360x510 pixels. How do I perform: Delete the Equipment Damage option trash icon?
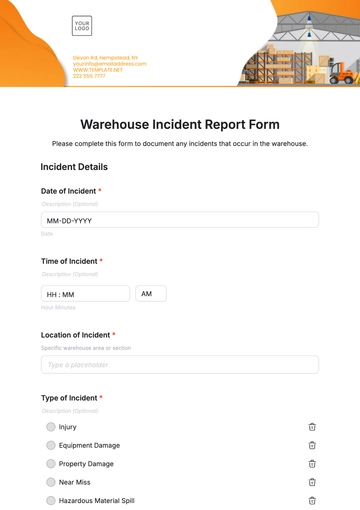point(312,445)
